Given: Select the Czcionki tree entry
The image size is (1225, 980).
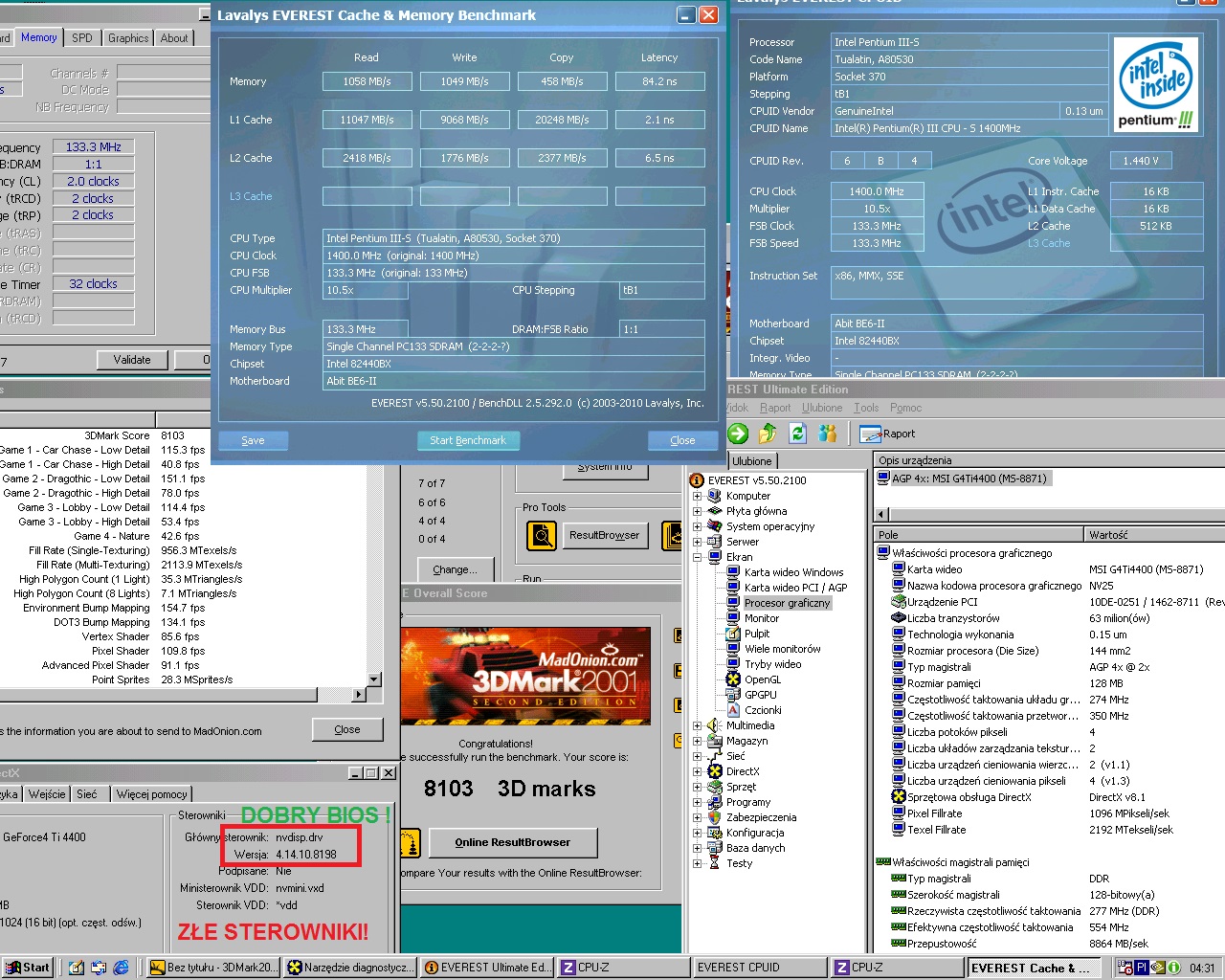Looking at the screenshot, I should pyautogui.click(x=763, y=710).
